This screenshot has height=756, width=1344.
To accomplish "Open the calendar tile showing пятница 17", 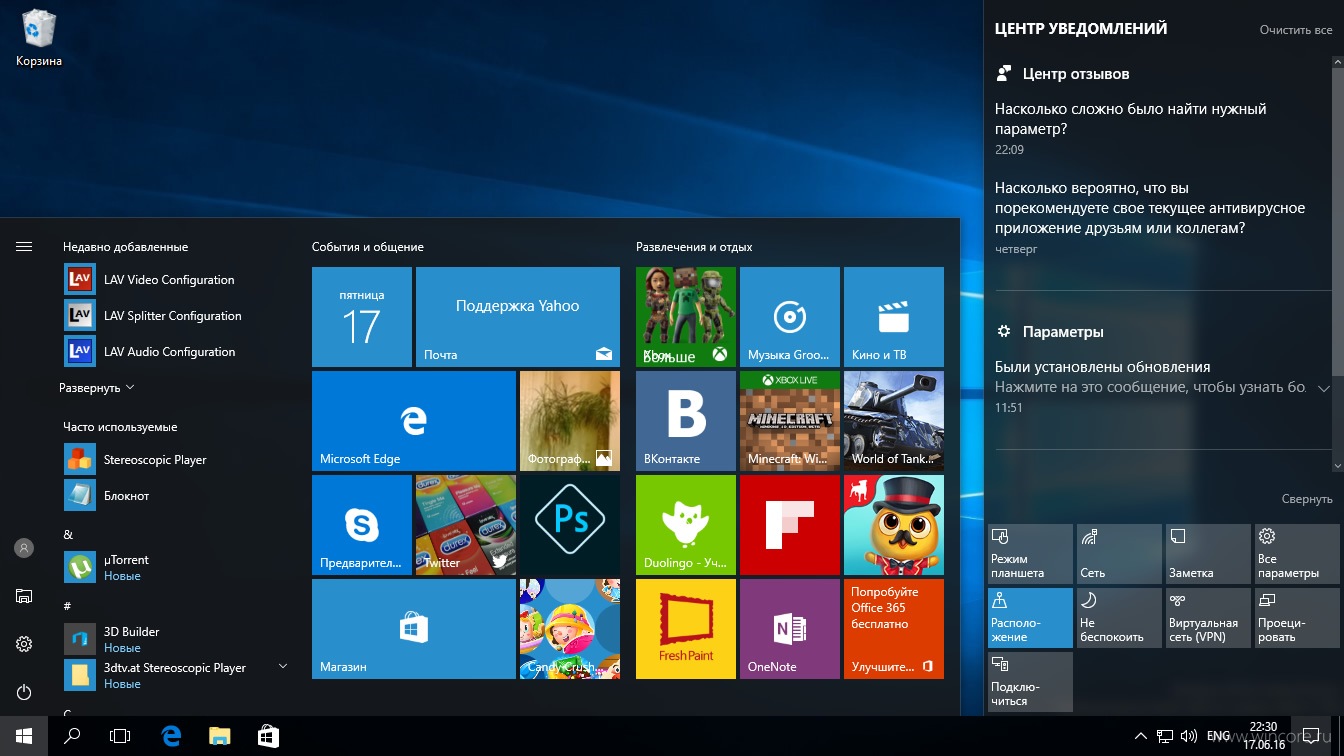I will click(362, 317).
